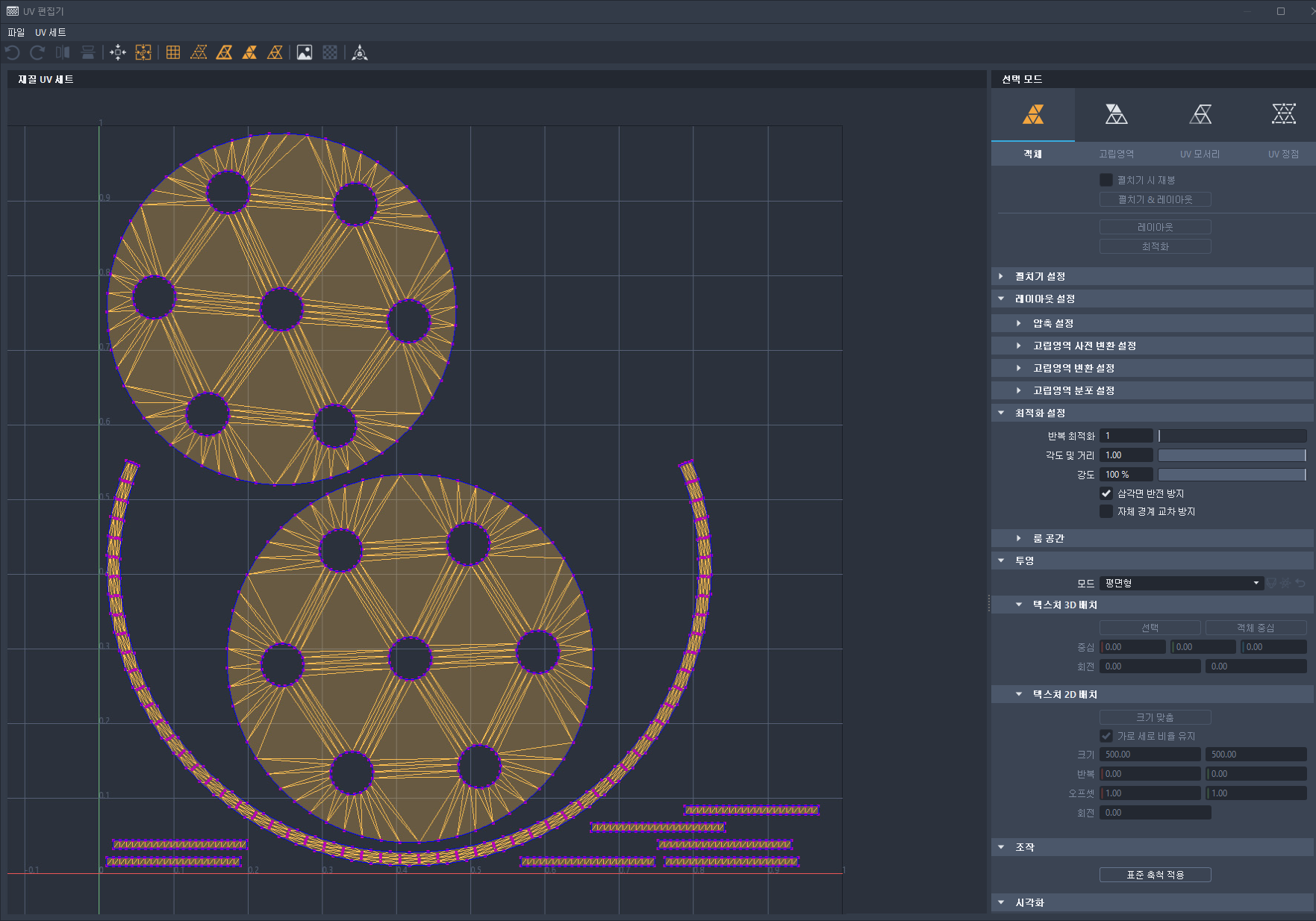Click the 반복 최적화 value field

[1126, 436]
